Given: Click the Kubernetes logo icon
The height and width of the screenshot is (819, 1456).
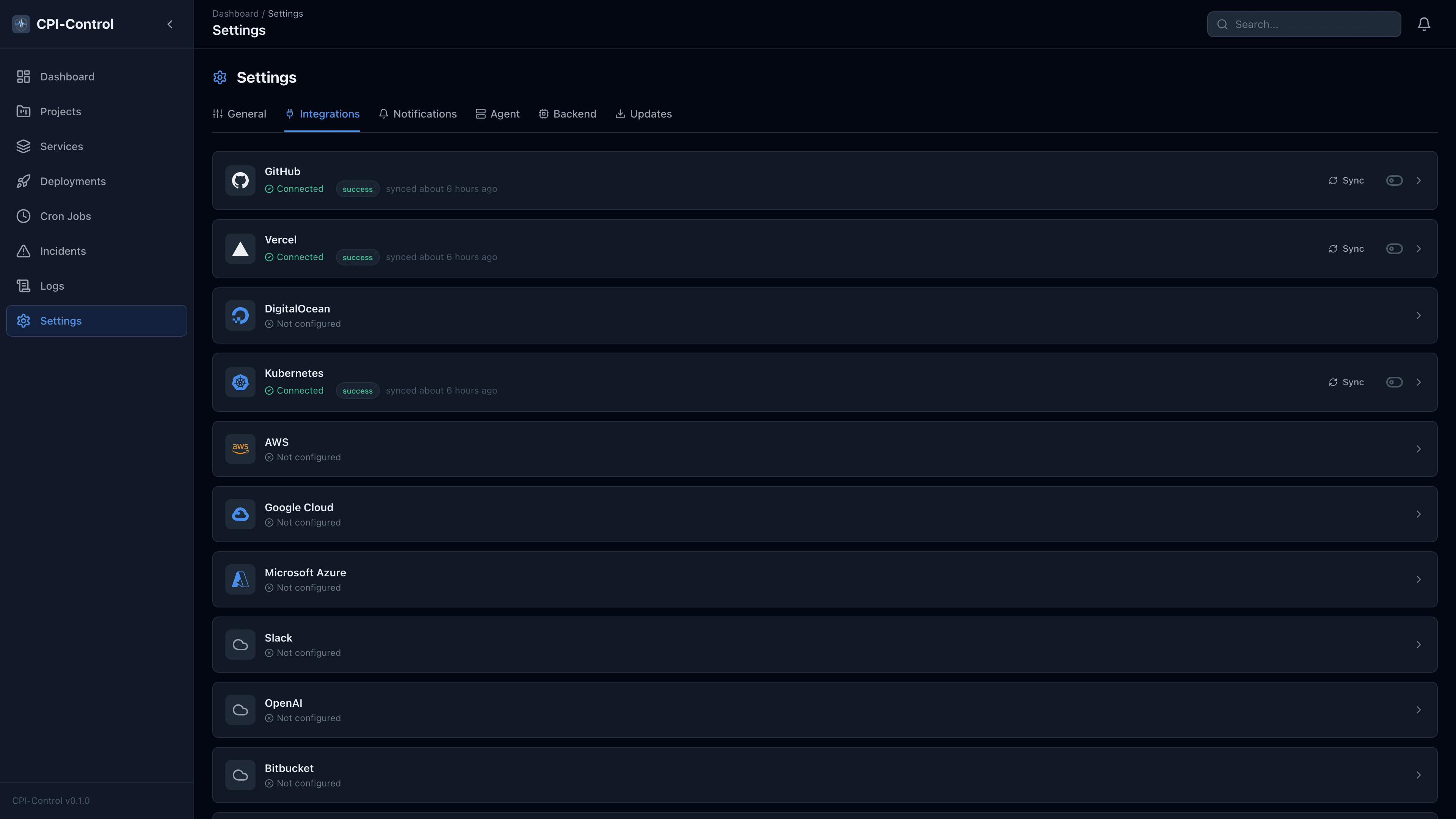Looking at the screenshot, I should point(240,382).
